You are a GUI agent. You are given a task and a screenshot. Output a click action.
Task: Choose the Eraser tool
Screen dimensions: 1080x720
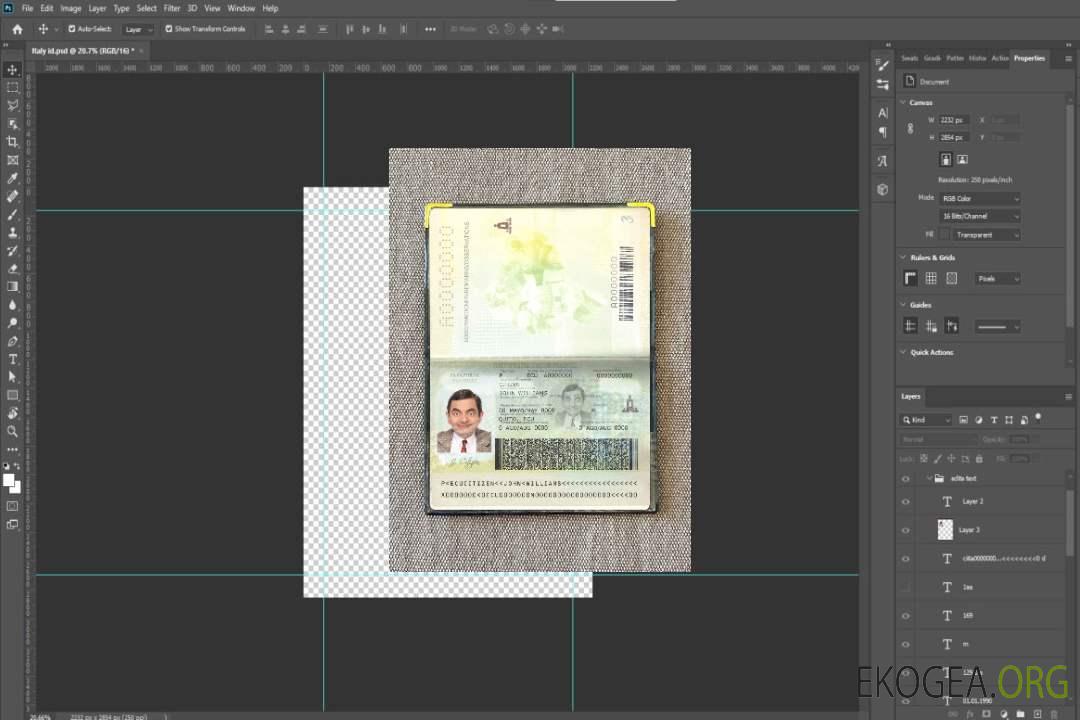coord(13,268)
